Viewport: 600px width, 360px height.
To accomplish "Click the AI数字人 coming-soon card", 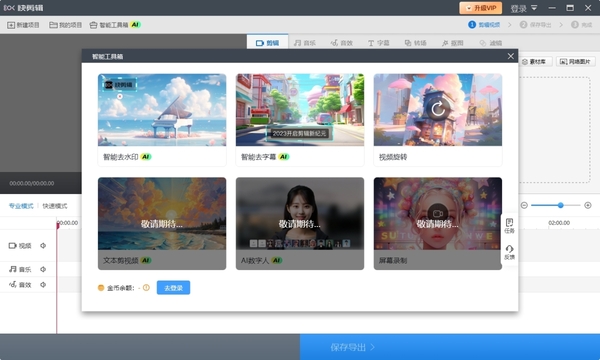I will point(300,223).
